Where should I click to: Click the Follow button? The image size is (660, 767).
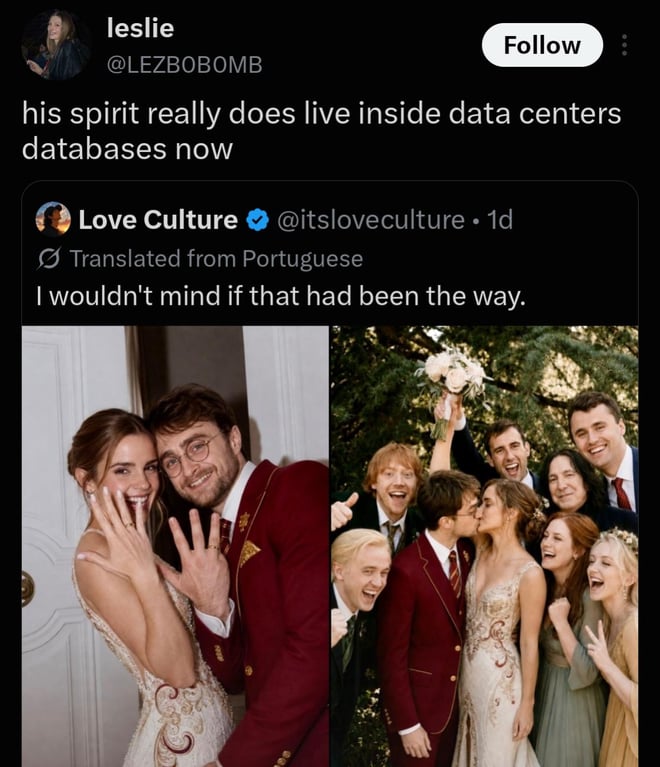tap(542, 45)
